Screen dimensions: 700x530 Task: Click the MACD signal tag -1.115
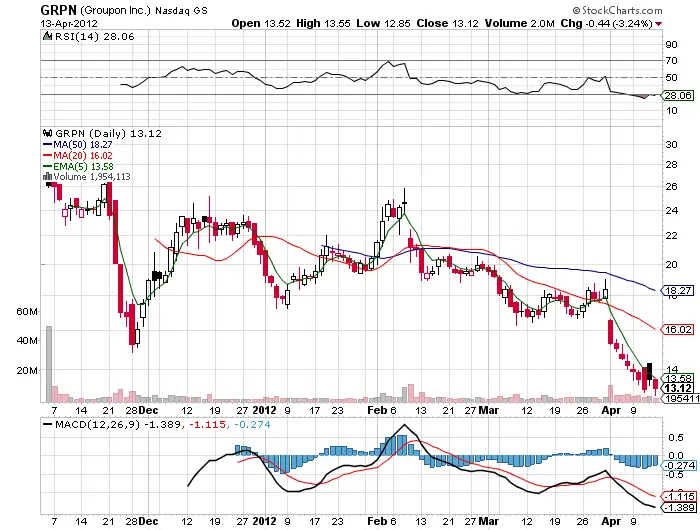(x=679, y=497)
